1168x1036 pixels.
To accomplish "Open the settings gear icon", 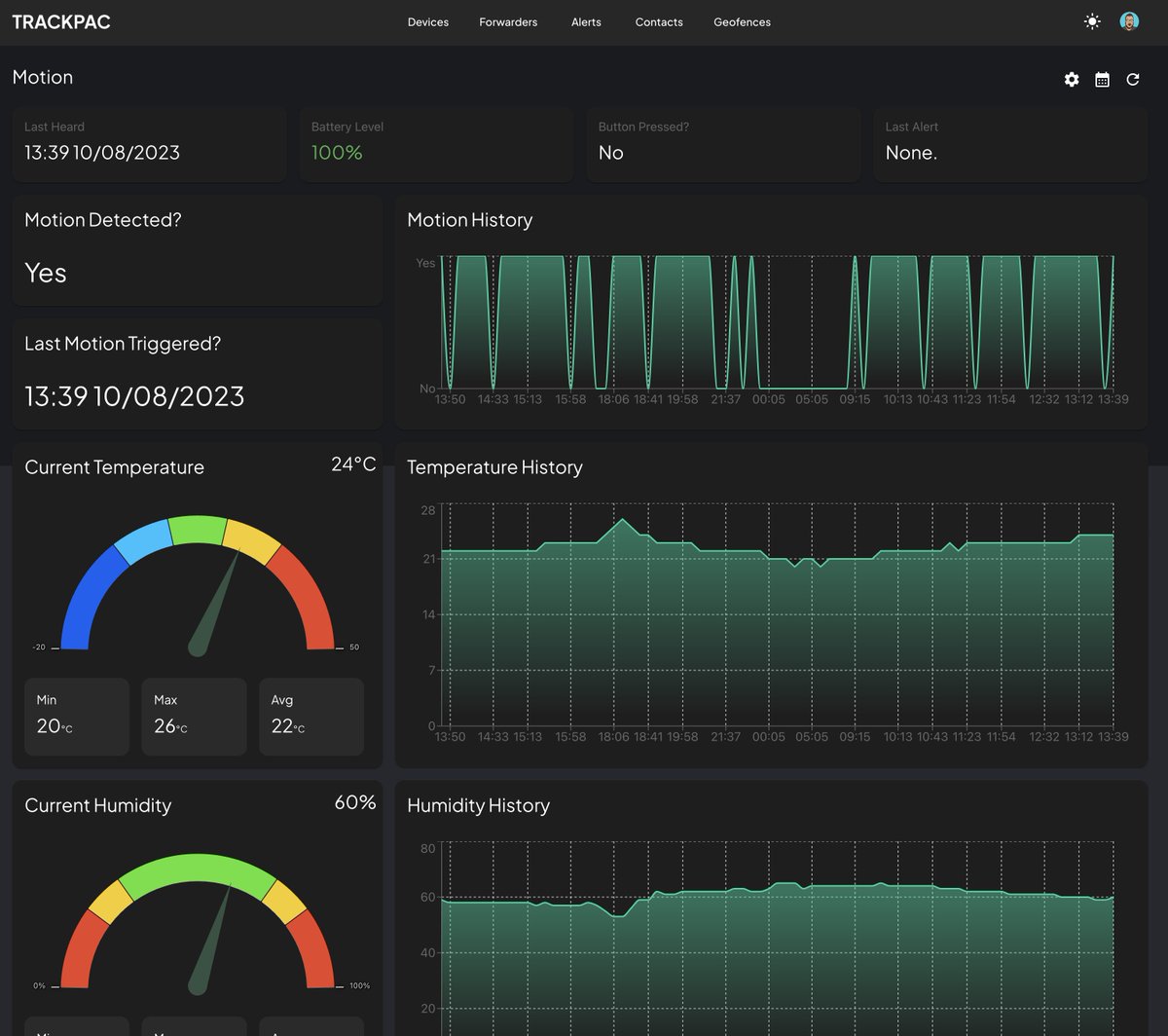I will tap(1072, 80).
